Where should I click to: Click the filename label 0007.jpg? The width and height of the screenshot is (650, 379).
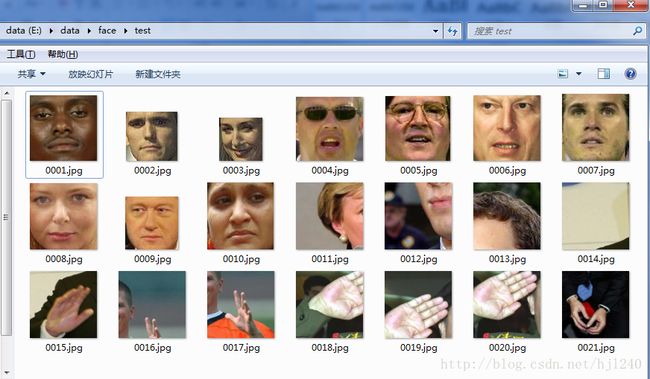coord(596,170)
